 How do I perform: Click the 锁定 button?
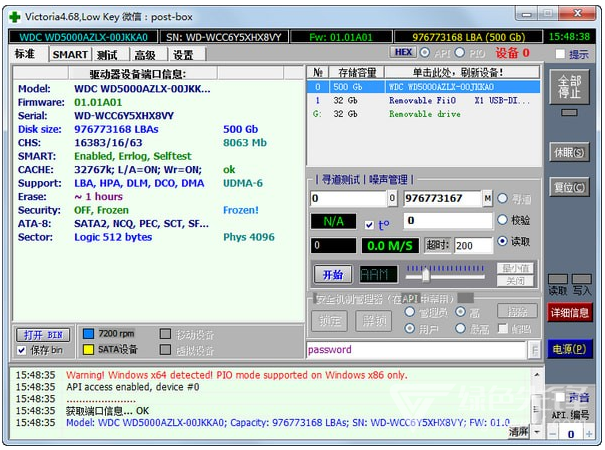coord(329,321)
